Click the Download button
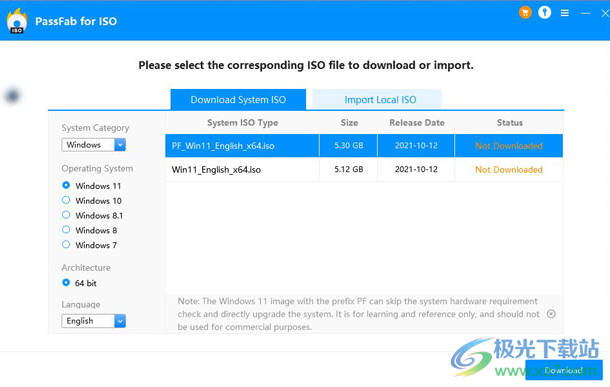The height and width of the screenshot is (387, 610). 564,370
